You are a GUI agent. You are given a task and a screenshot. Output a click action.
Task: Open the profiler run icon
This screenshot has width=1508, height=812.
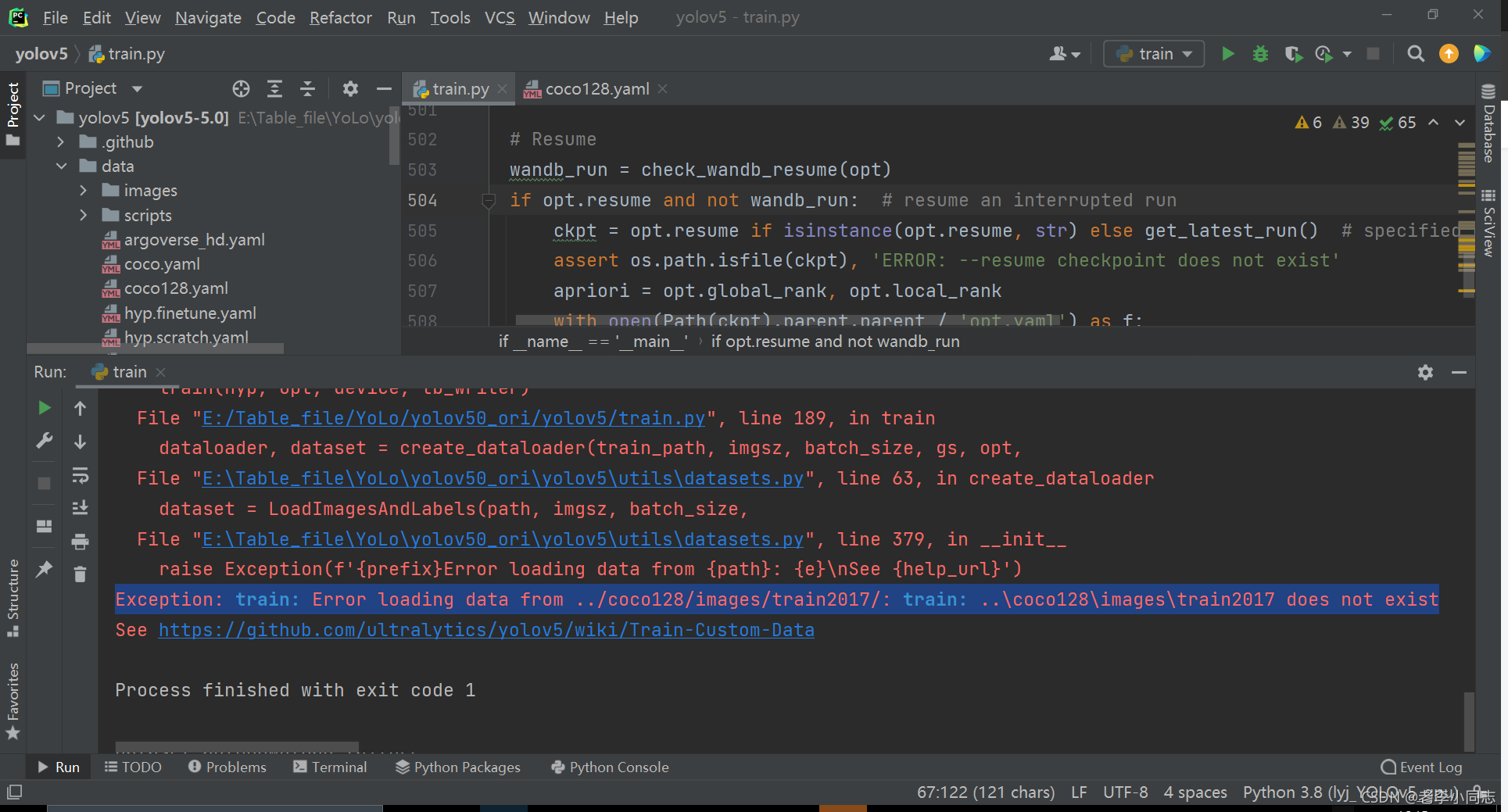pyautogui.click(x=1324, y=54)
